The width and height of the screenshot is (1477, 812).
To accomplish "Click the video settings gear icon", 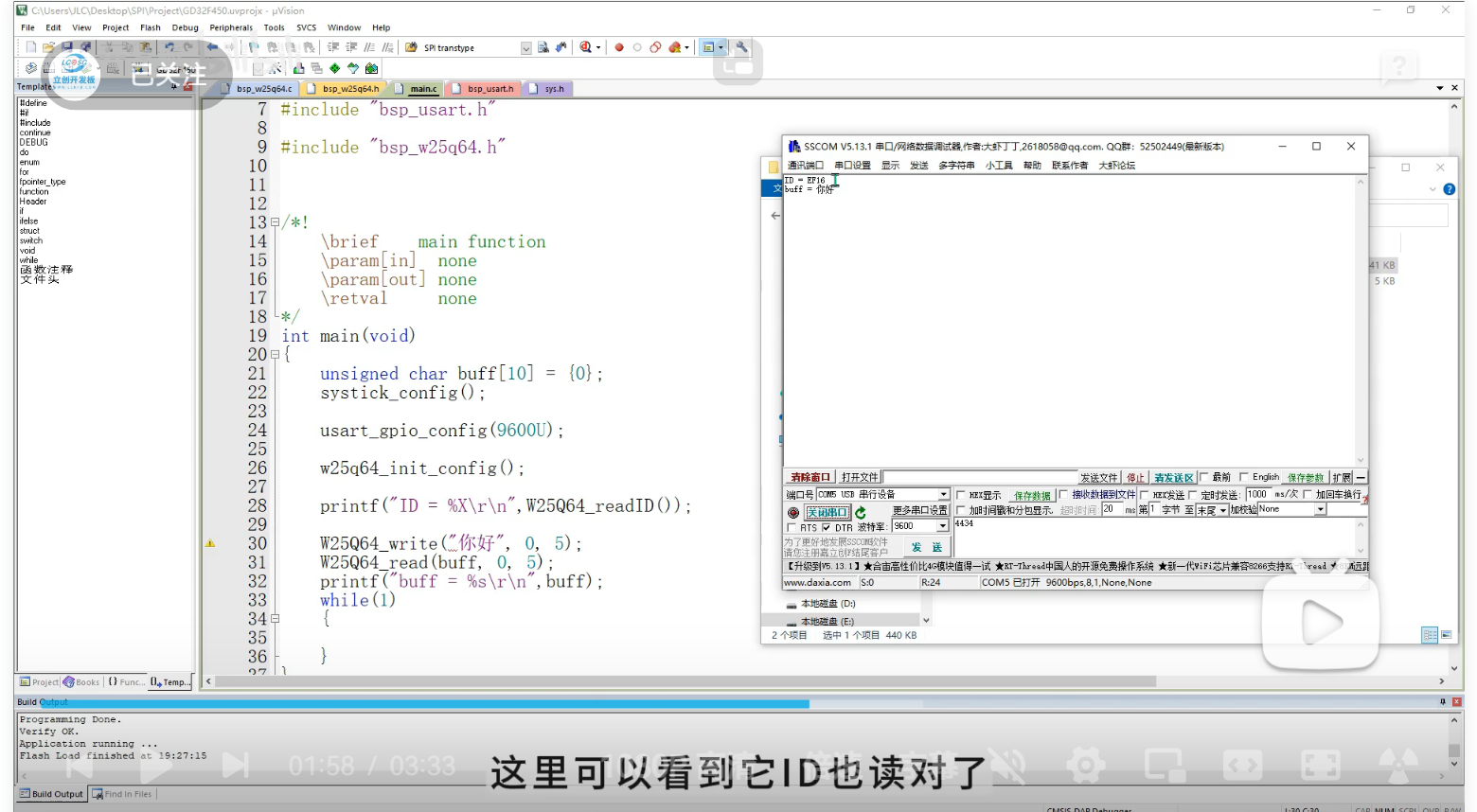I will tap(1085, 765).
